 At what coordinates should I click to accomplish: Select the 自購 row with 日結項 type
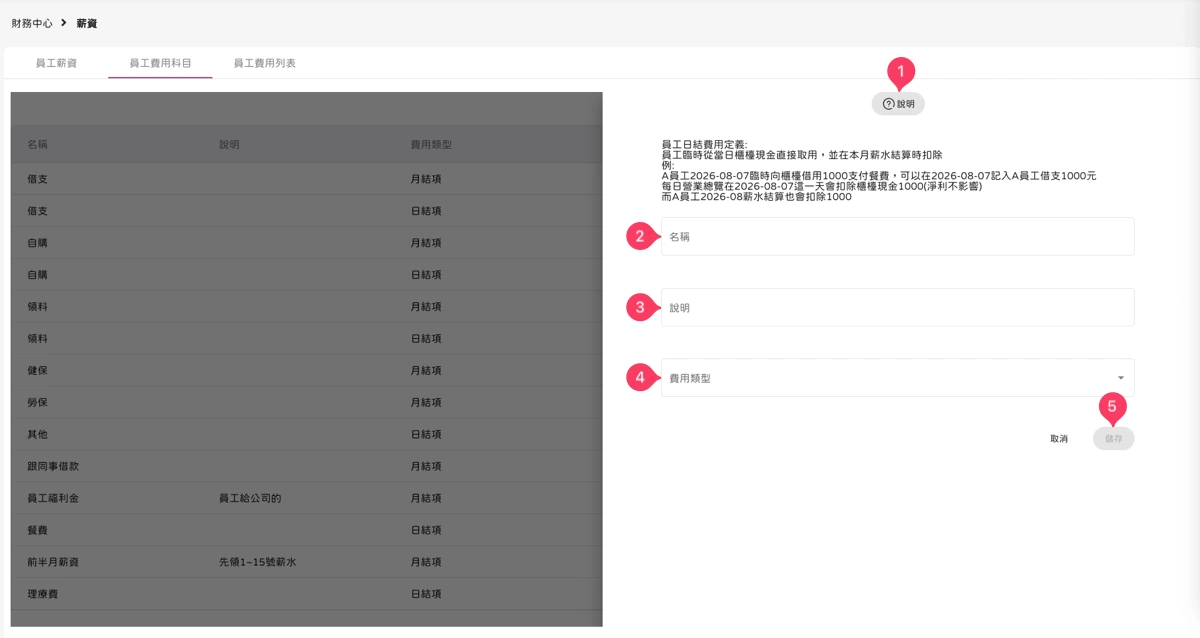pos(307,275)
